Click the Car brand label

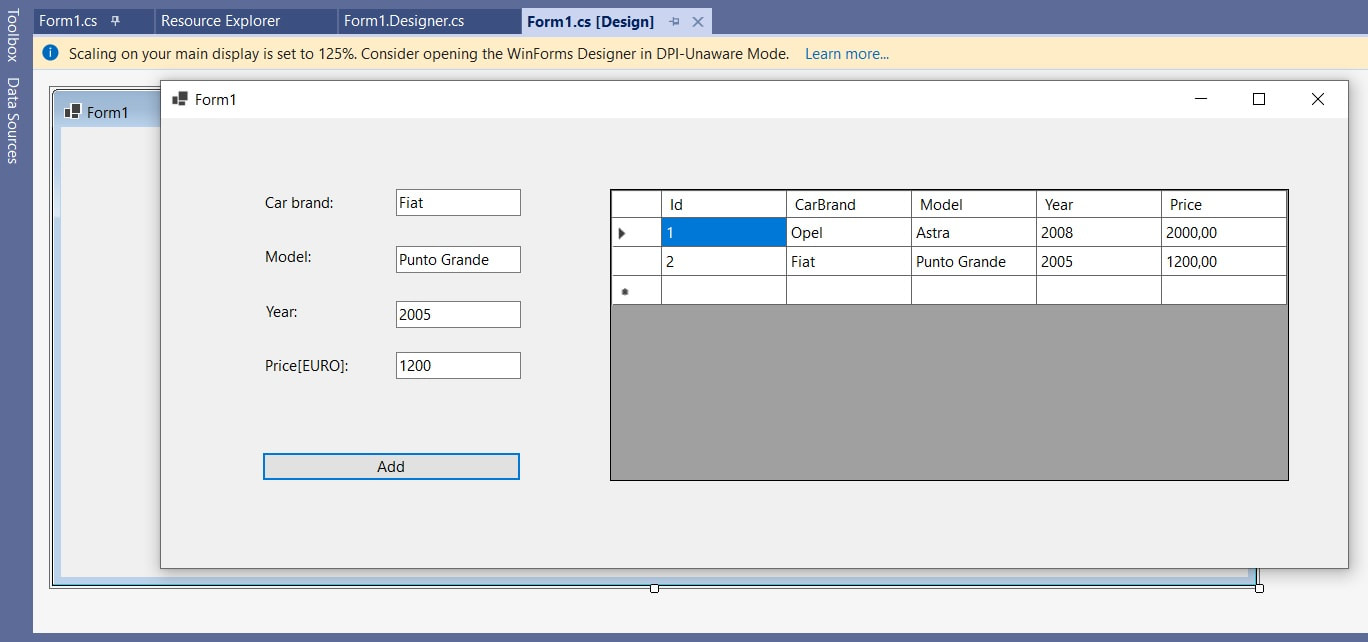pyautogui.click(x=299, y=203)
